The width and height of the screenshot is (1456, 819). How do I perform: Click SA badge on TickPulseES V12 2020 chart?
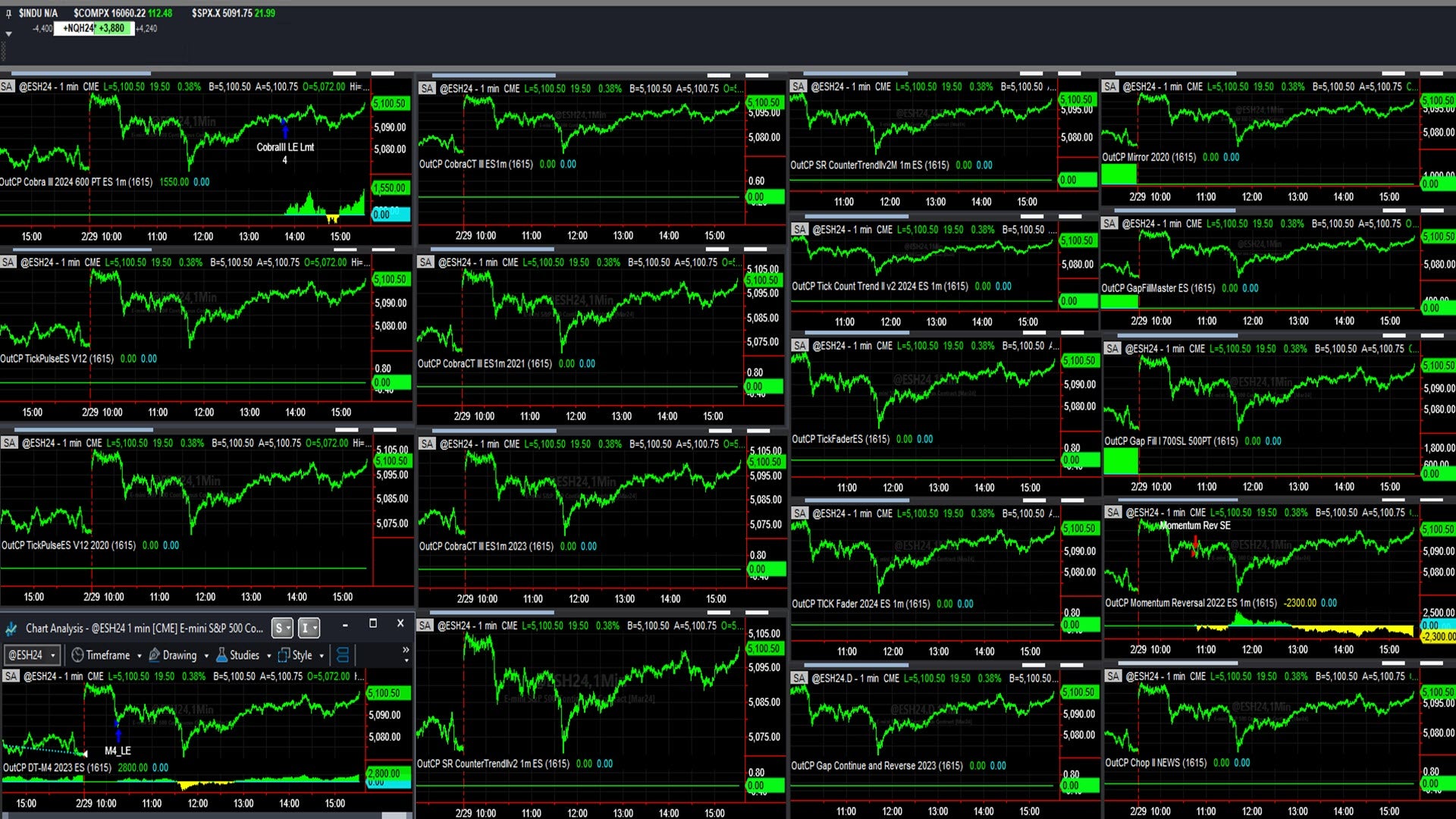coord(10,443)
